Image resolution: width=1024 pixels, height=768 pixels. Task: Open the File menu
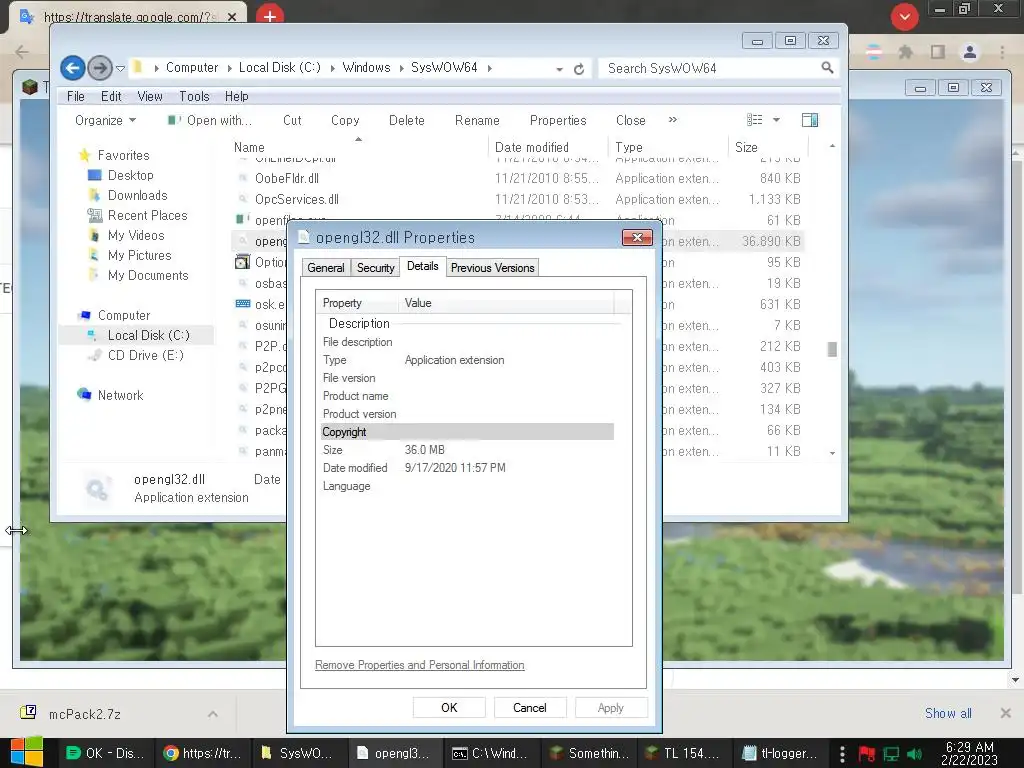coord(76,96)
